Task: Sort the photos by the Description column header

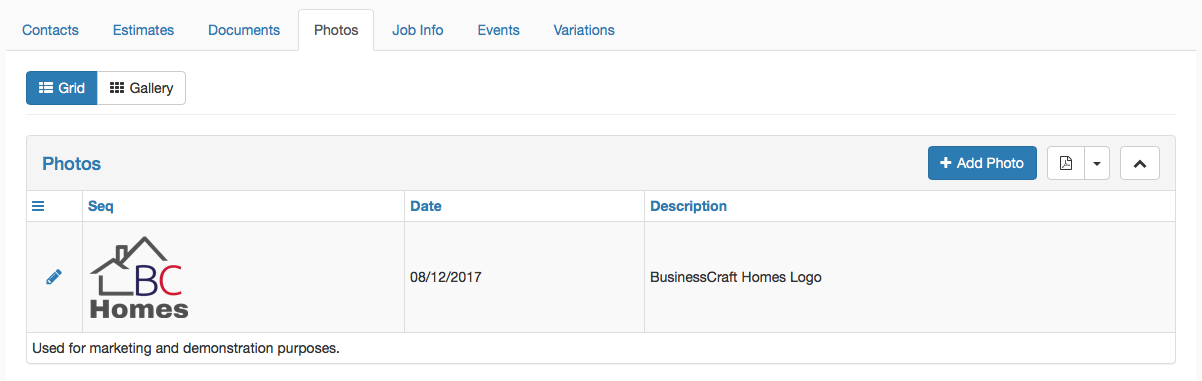Action: click(688, 206)
